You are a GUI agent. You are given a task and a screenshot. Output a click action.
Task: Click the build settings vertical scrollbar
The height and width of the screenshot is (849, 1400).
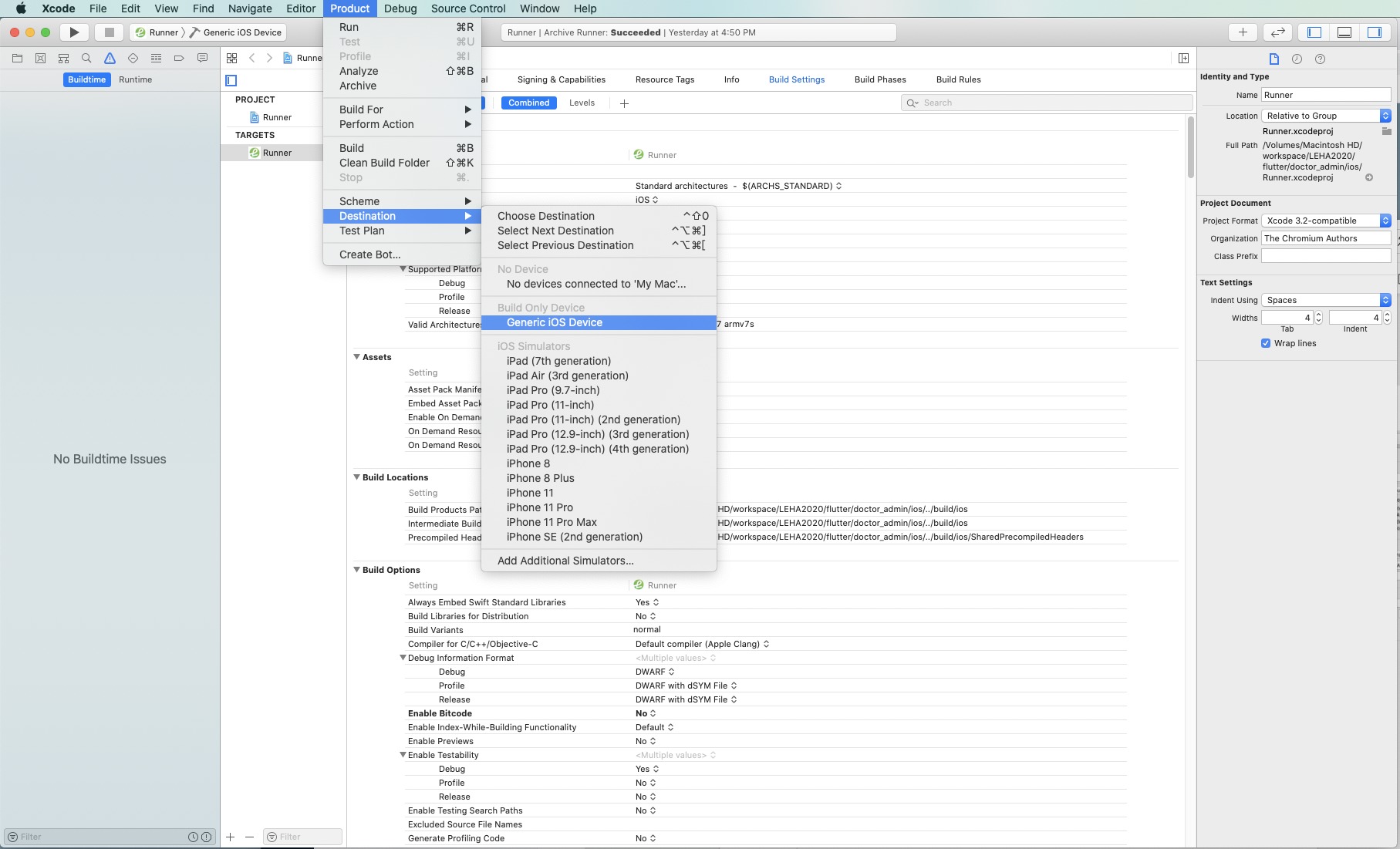click(1191, 147)
